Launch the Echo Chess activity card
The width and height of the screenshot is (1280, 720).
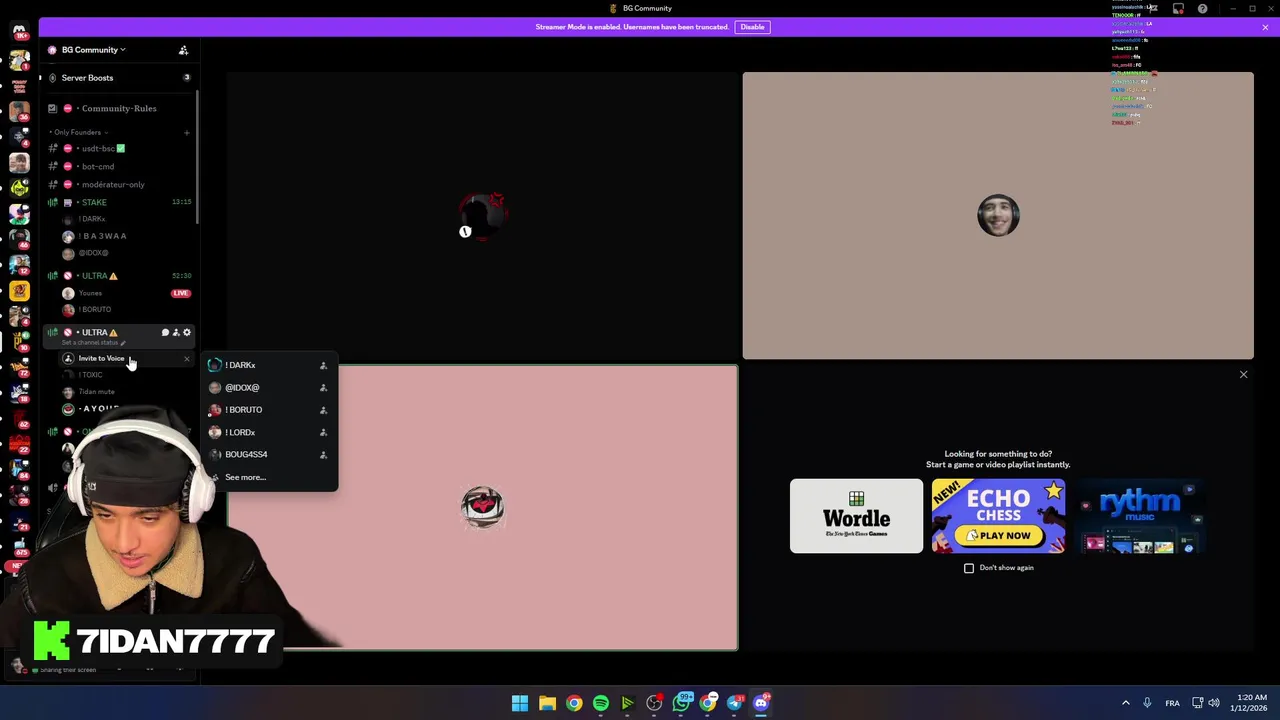[998, 516]
